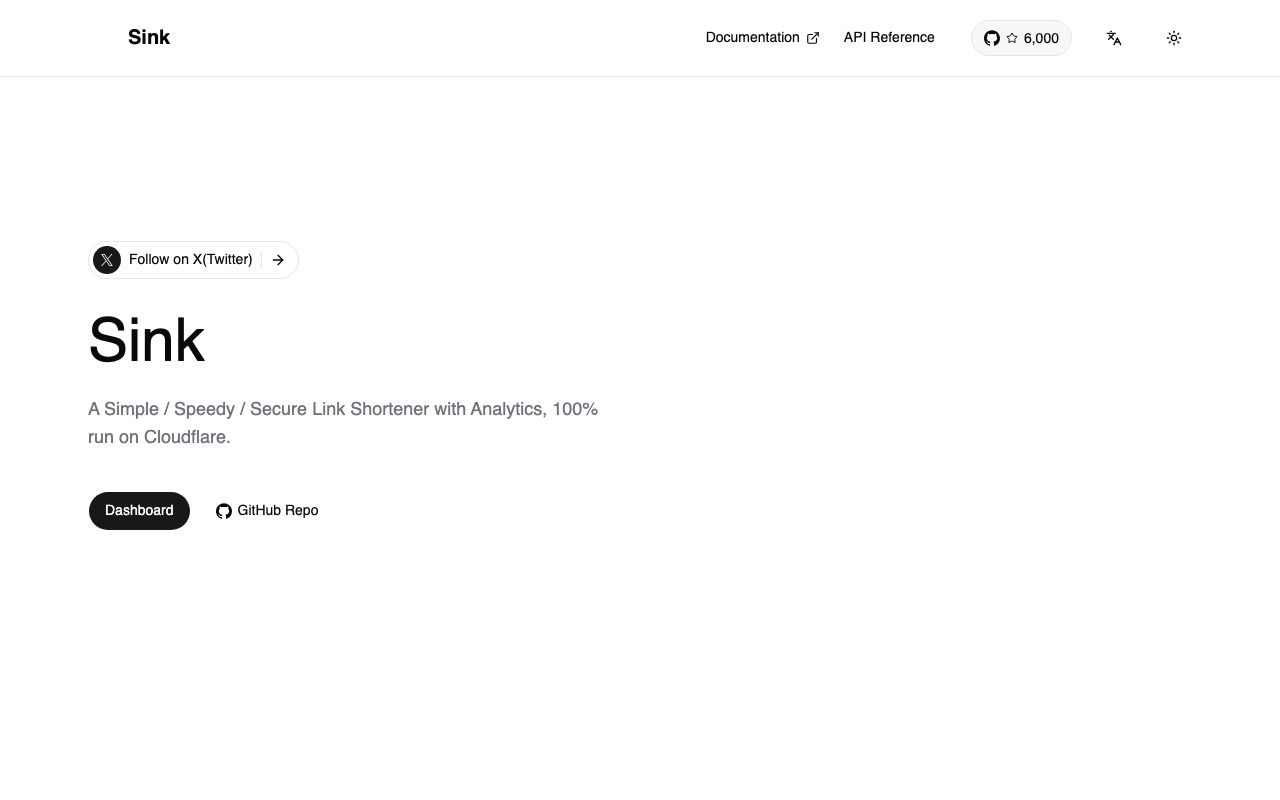The height and width of the screenshot is (800, 1280).
Task: Open the API Reference page
Action: coord(889,37)
